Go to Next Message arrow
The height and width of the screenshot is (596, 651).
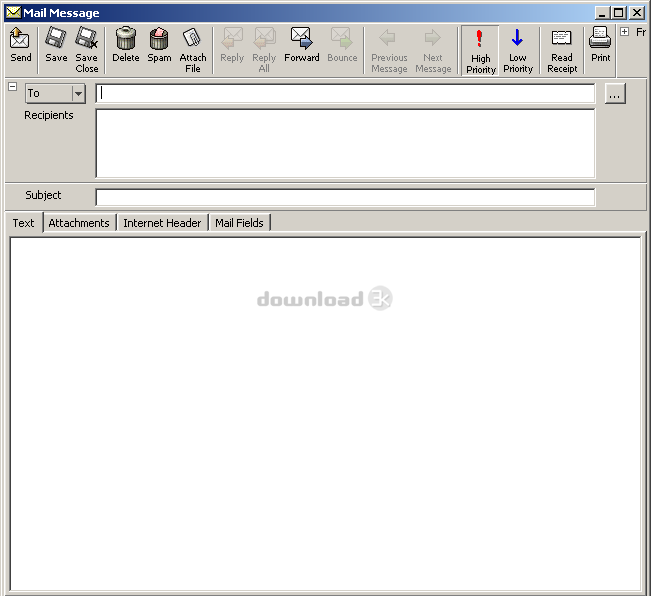[x=433, y=50]
